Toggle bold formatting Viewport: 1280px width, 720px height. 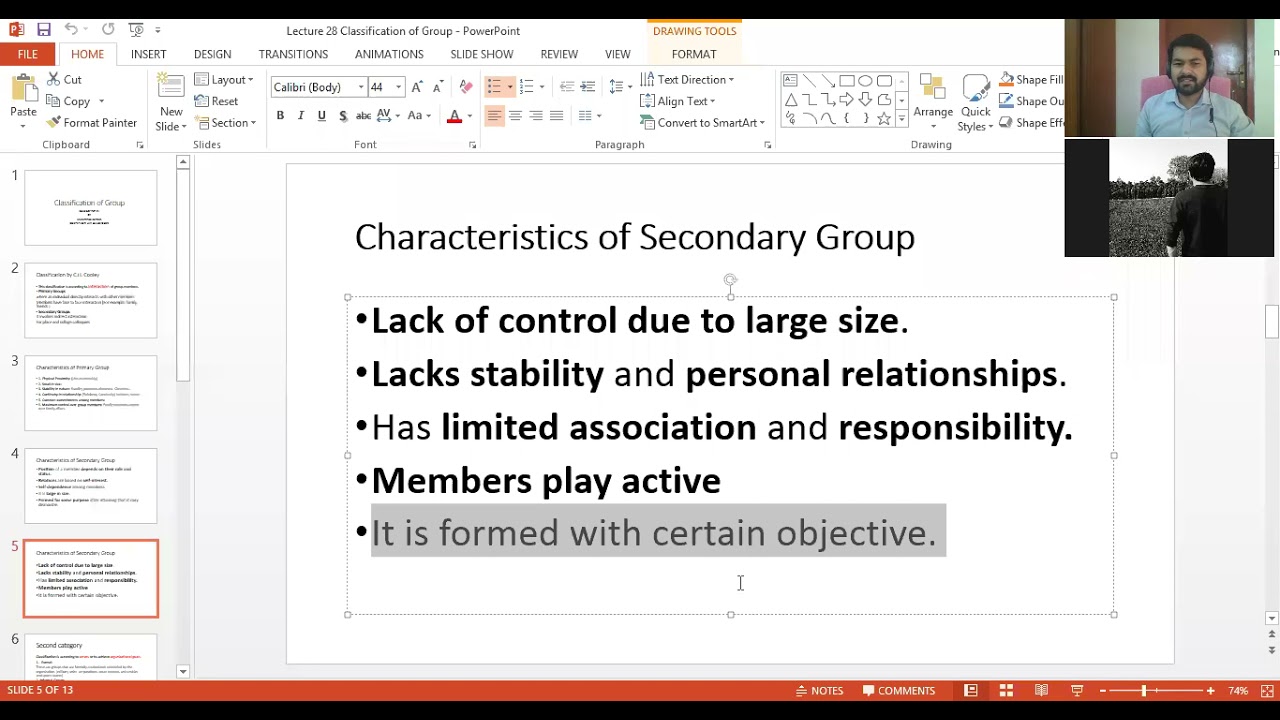(280, 116)
